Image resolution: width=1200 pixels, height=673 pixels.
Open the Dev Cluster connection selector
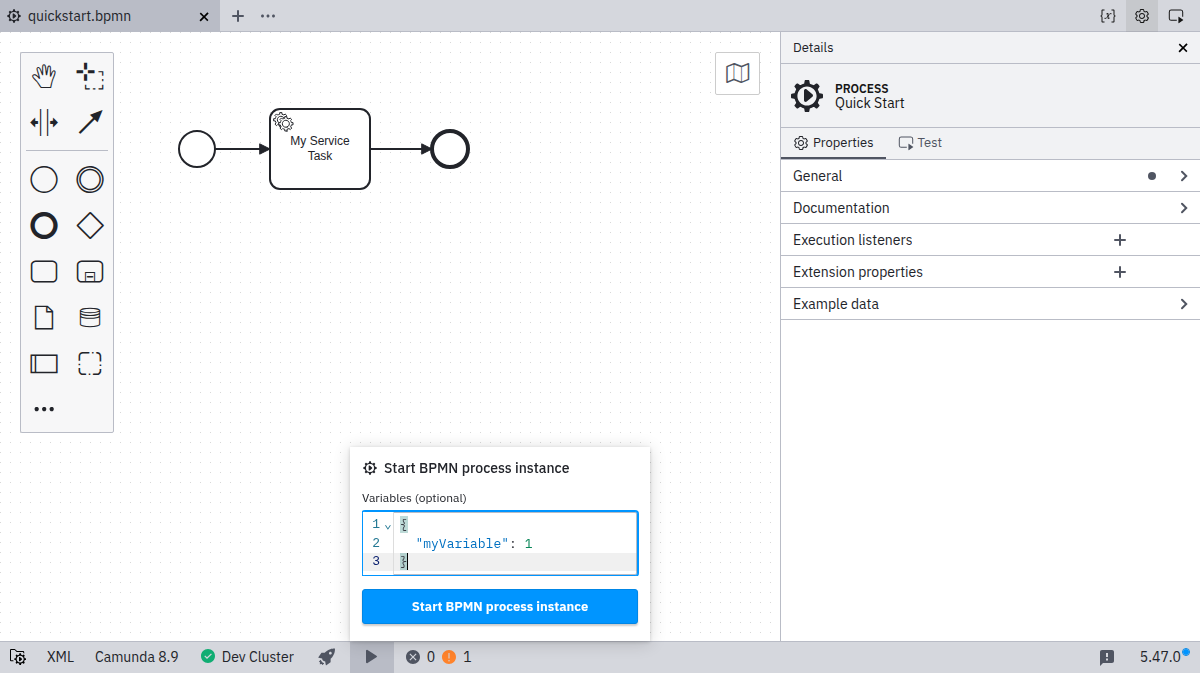coord(247,657)
